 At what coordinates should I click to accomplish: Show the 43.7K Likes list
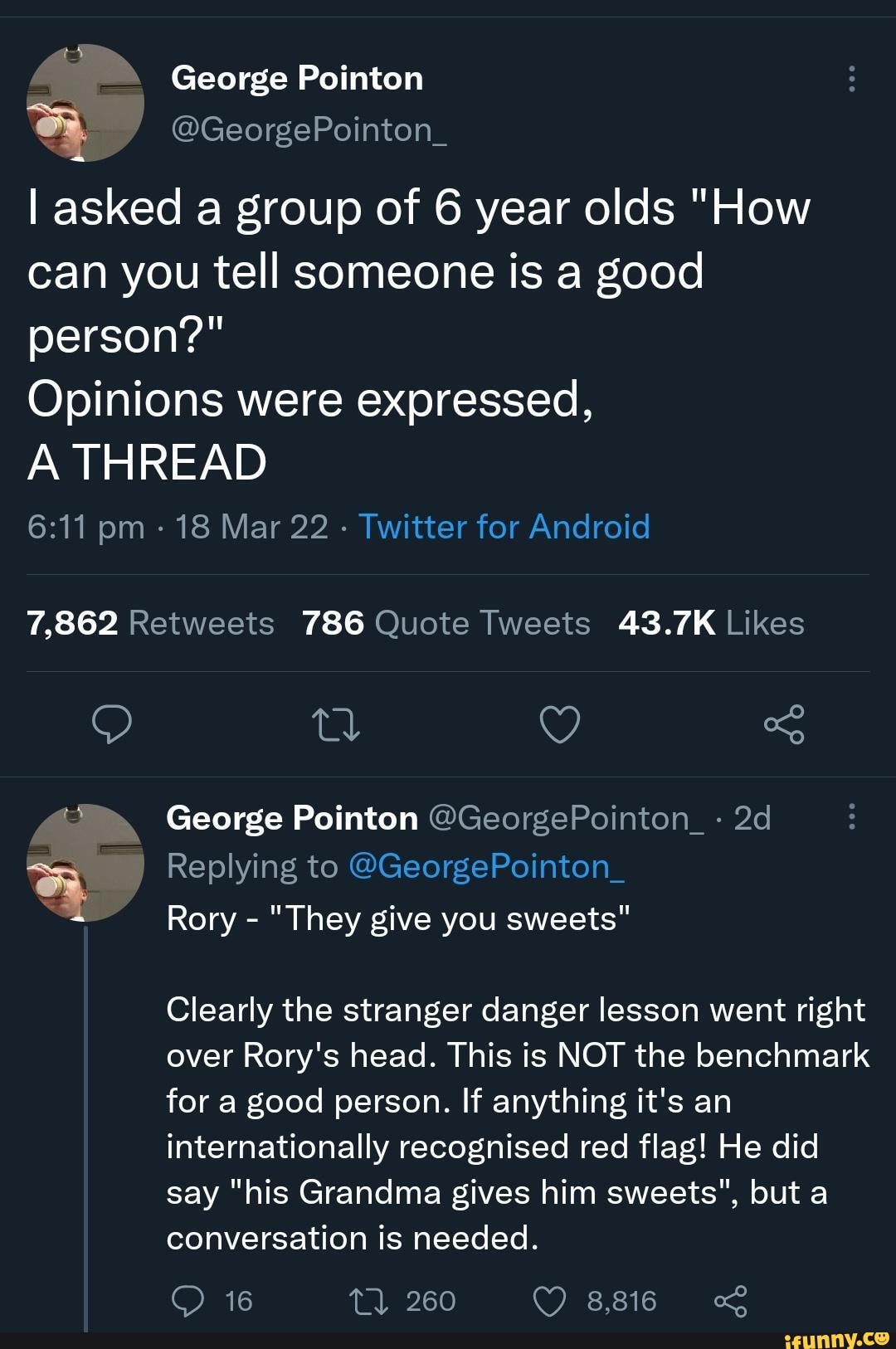(711, 623)
